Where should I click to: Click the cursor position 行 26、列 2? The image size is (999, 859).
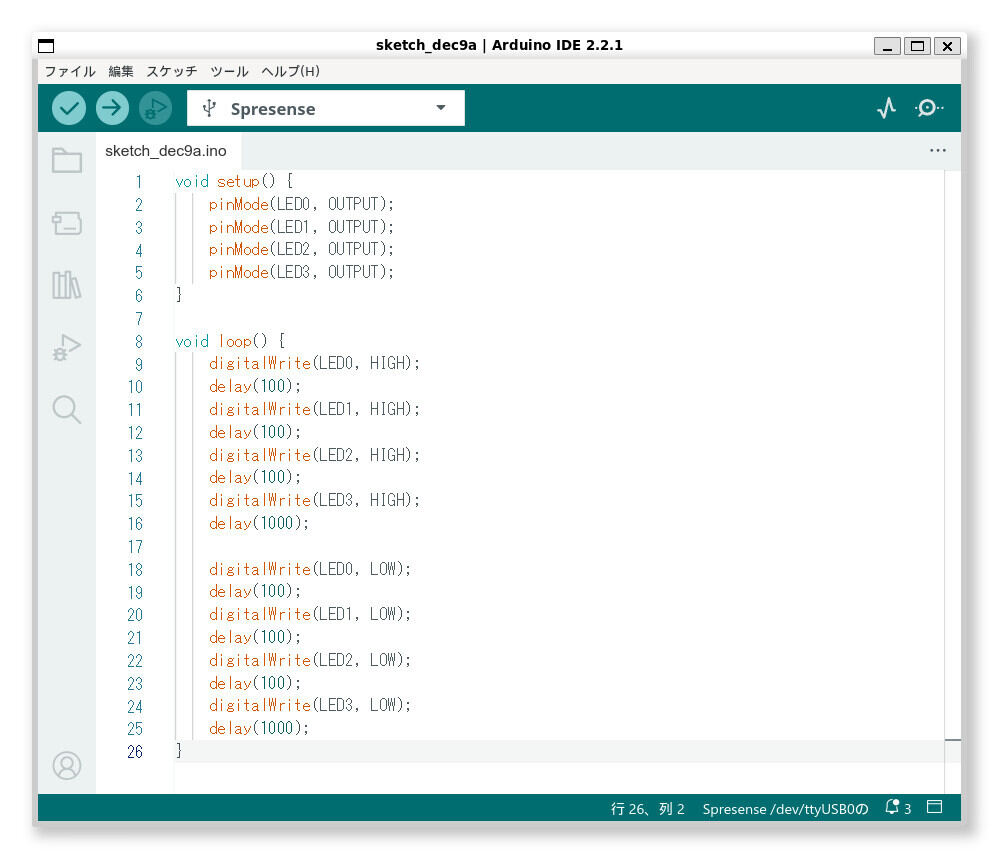(x=647, y=809)
